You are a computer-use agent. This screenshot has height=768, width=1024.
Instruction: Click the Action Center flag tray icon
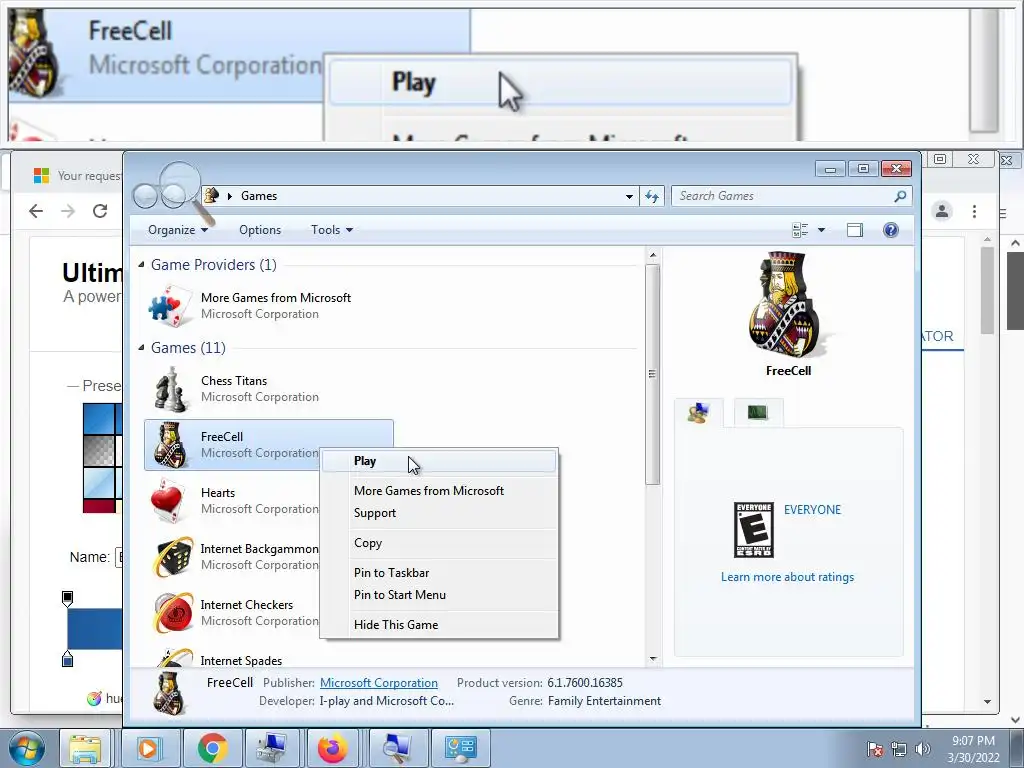(874, 749)
